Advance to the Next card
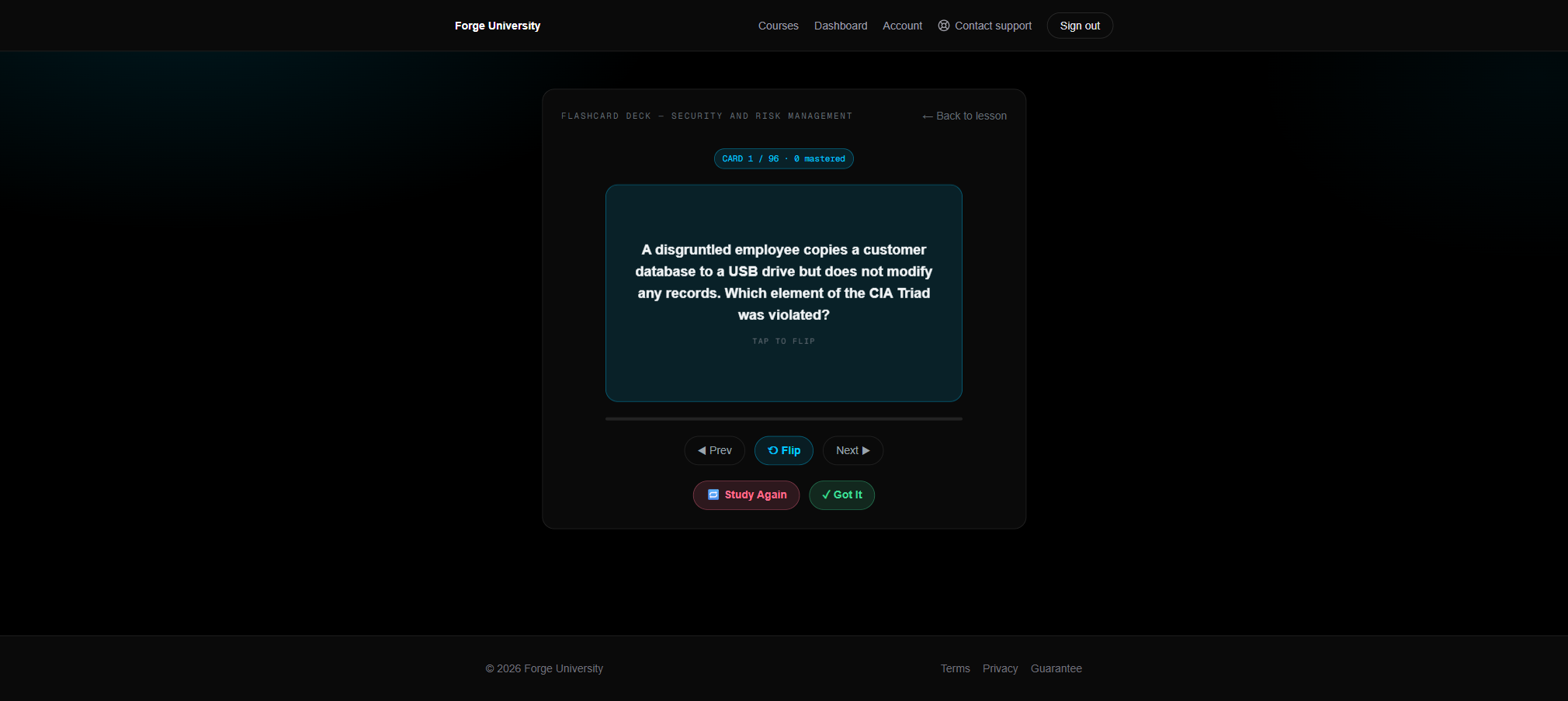 (x=853, y=450)
